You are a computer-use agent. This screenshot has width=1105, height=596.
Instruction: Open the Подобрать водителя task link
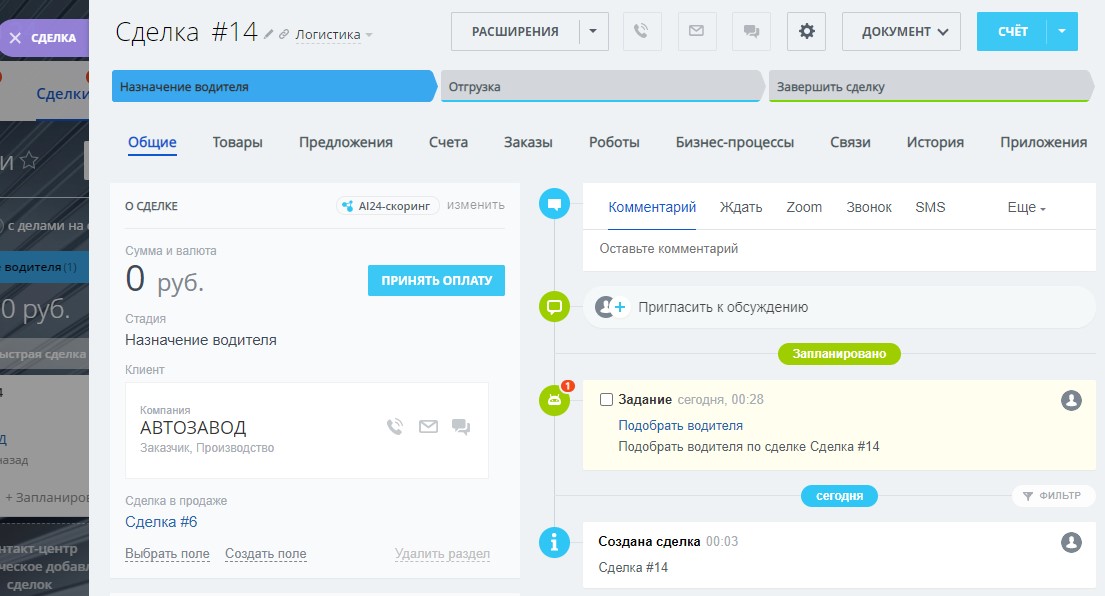[x=680, y=426]
